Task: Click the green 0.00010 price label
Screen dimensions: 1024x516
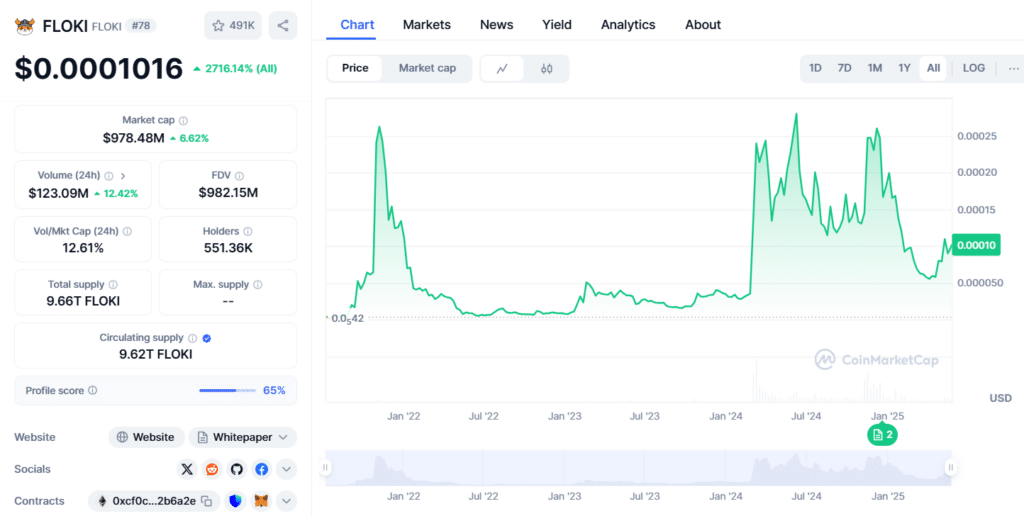Action: [976, 246]
